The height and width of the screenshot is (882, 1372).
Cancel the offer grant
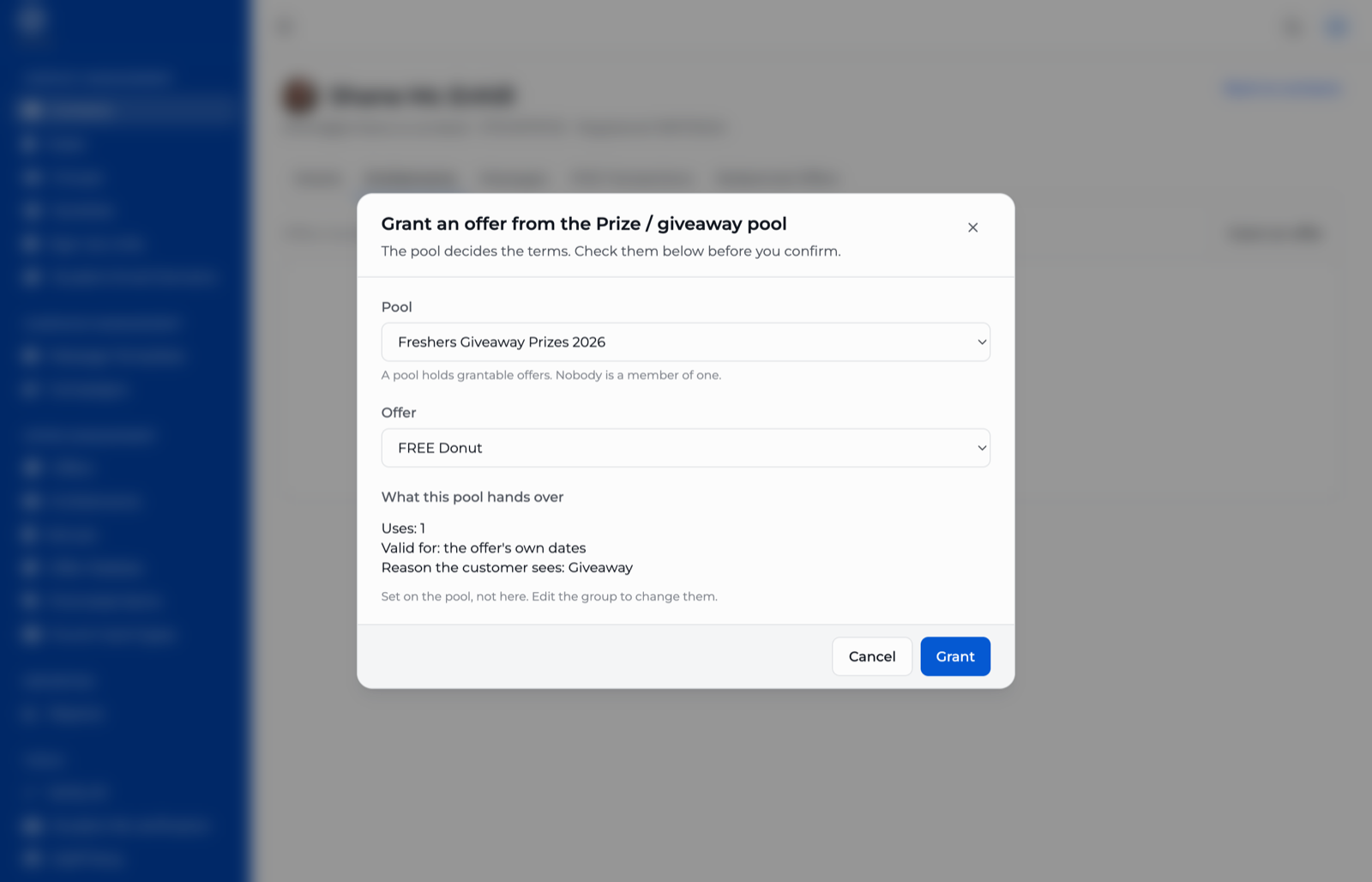point(872,656)
